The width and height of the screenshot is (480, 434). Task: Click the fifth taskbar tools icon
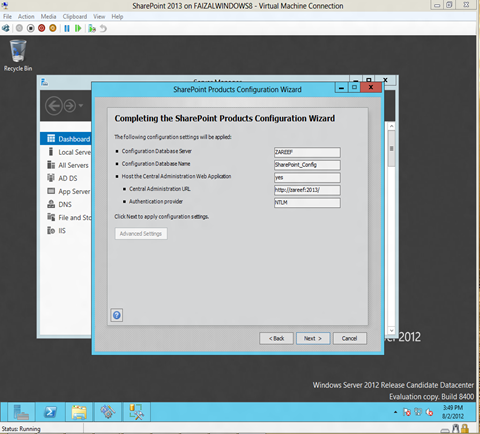click(x=136, y=412)
